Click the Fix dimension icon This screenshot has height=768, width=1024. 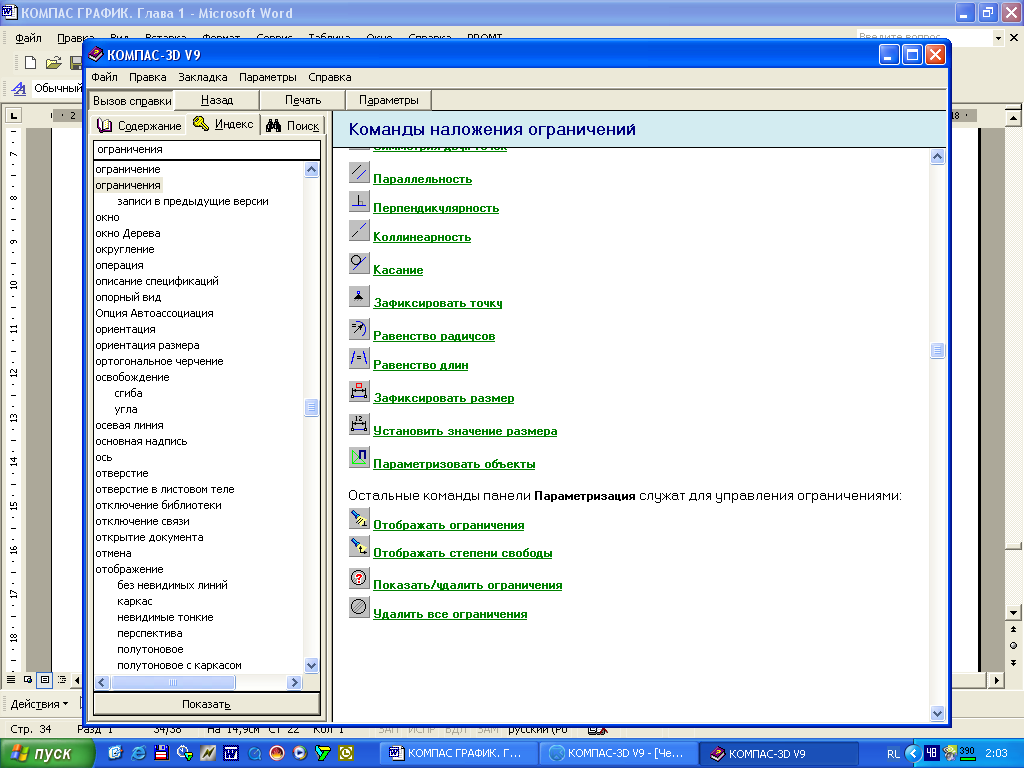coord(359,391)
